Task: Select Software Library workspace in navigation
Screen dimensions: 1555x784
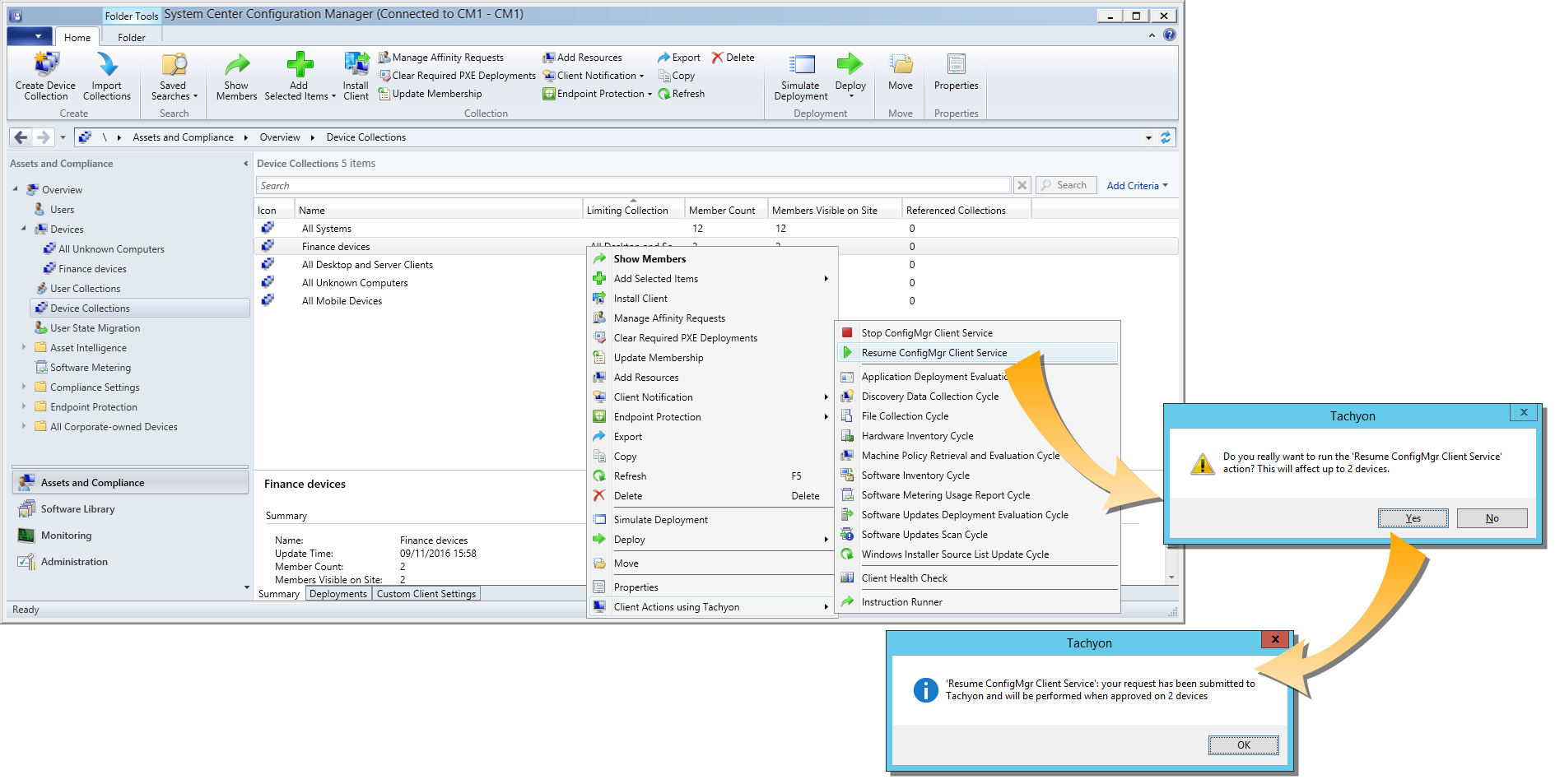Action: tap(77, 509)
